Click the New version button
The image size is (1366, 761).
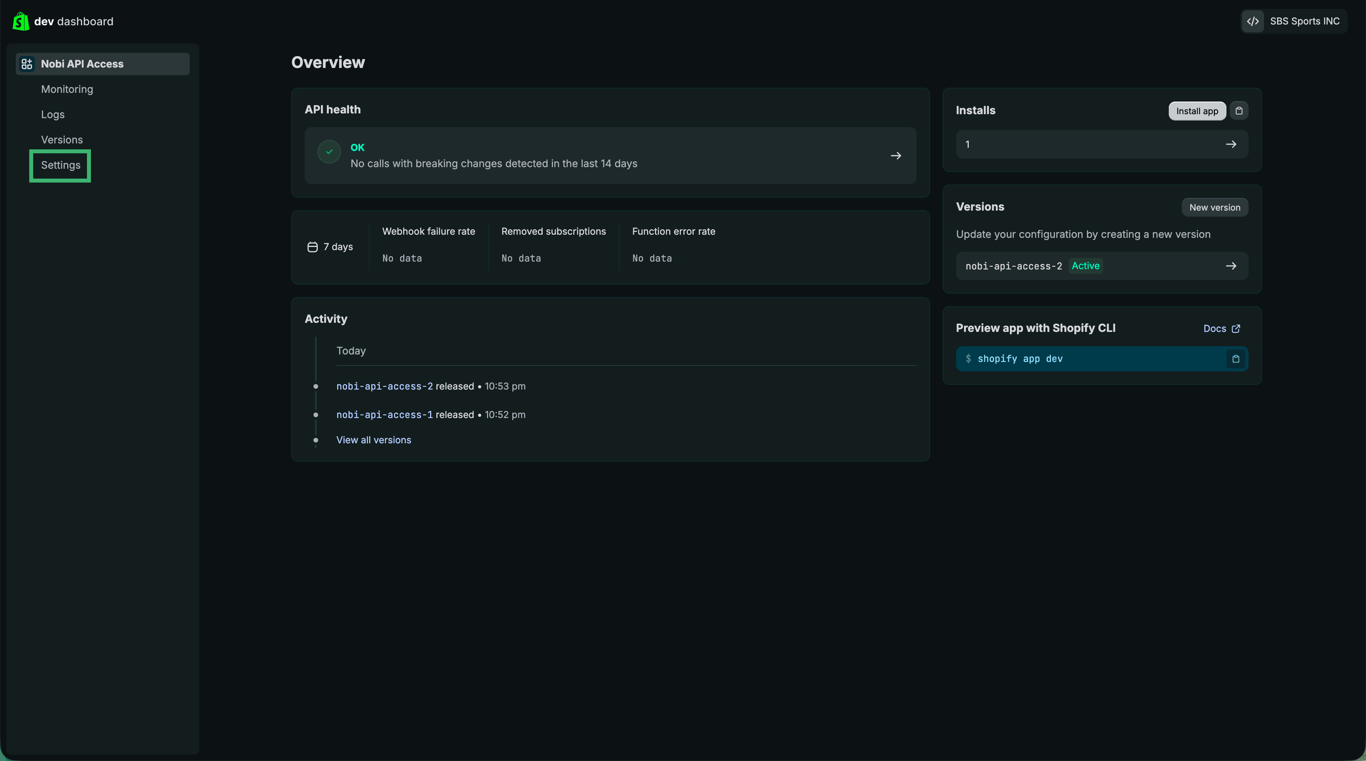coord(1215,207)
